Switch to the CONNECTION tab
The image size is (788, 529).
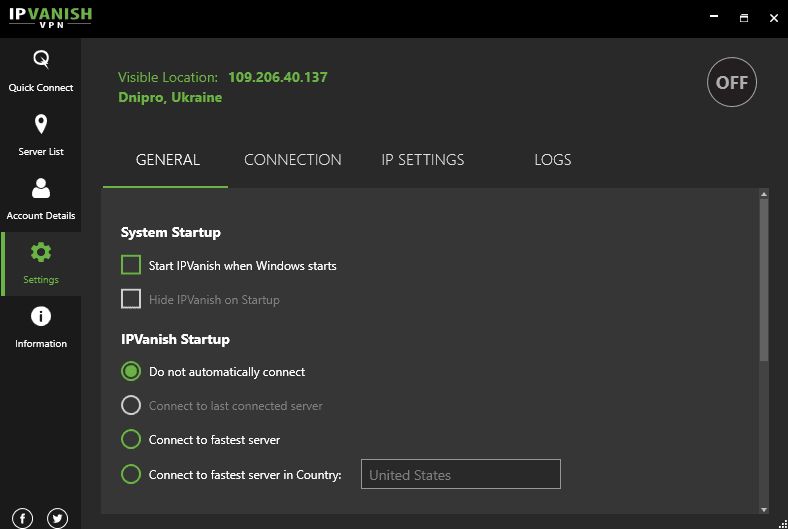[292, 160]
